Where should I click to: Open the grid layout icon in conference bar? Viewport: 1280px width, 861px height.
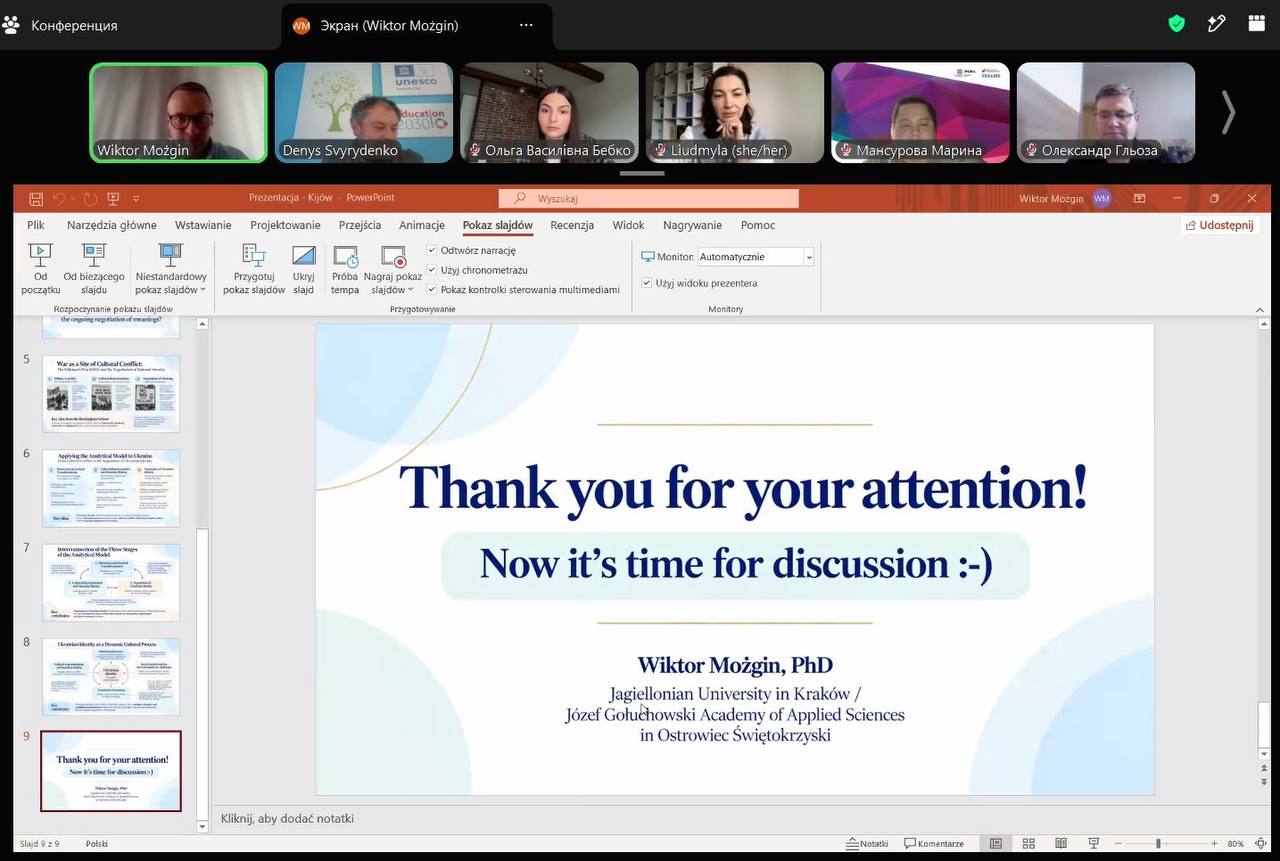(x=1257, y=24)
